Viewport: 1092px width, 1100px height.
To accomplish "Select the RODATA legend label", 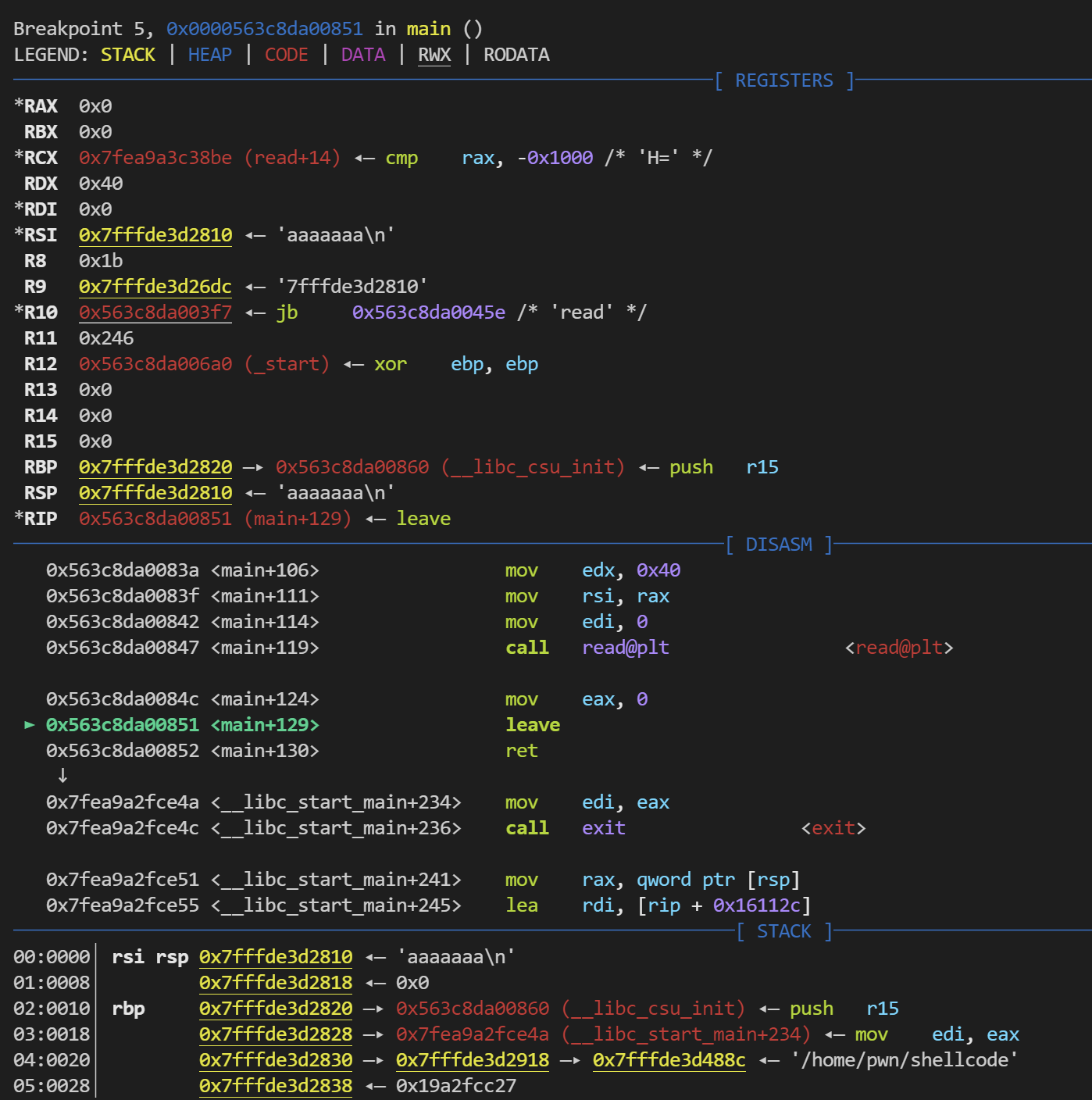I will point(516,55).
